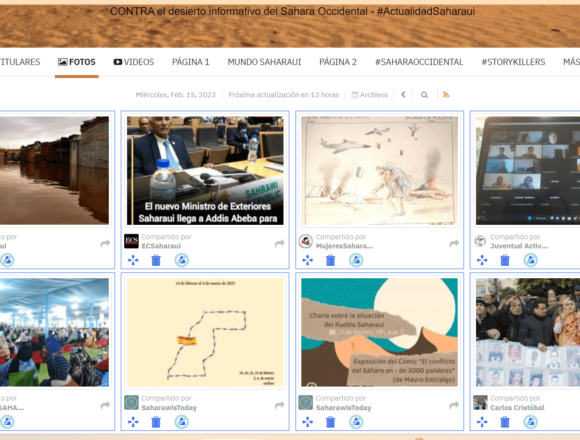The height and width of the screenshot is (440, 580).
Task: Share the SaharawisToday Charla card
Action: point(454,405)
